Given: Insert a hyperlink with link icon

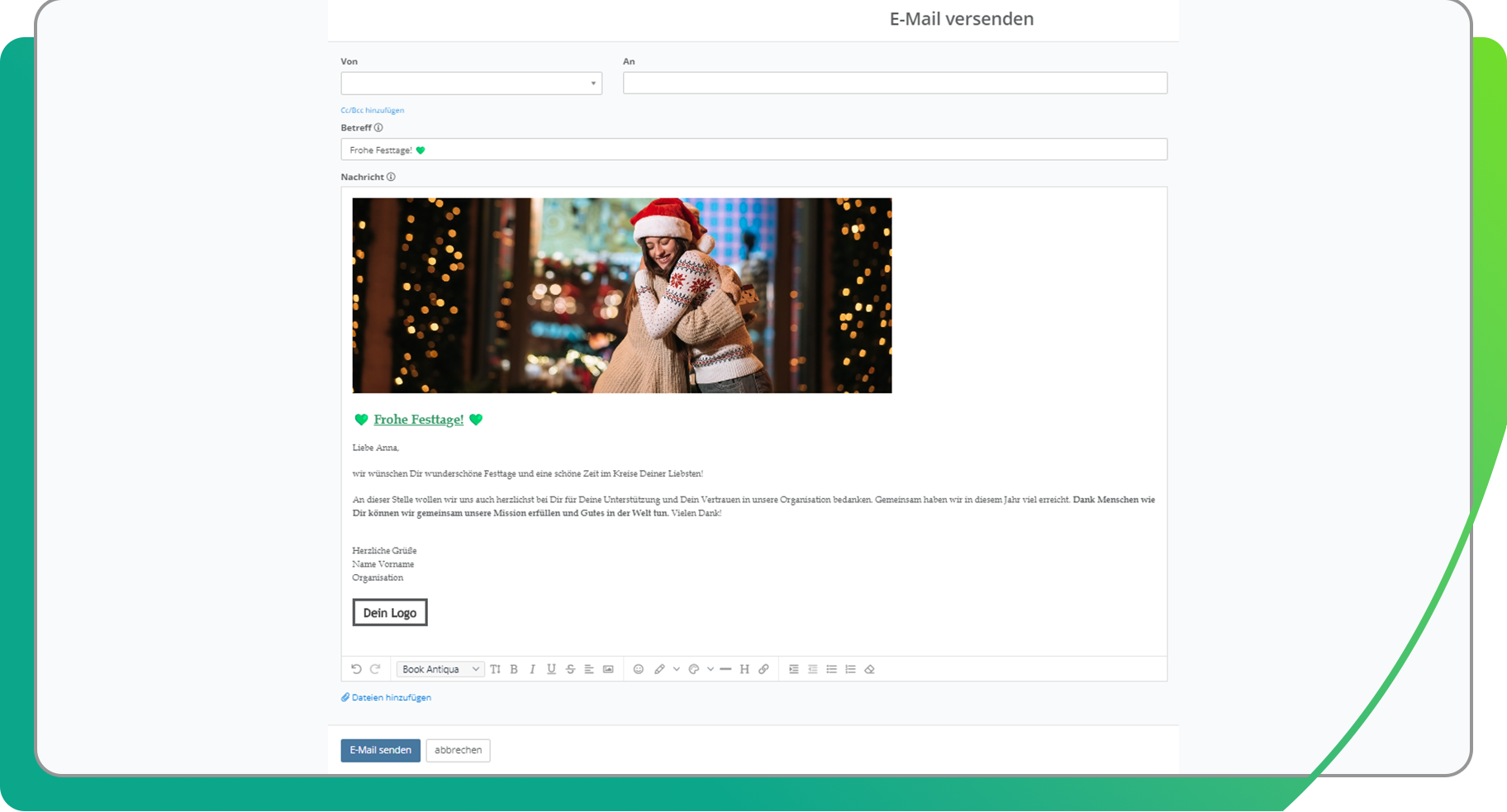Looking at the screenshot, I should click(x=763, y=669).
